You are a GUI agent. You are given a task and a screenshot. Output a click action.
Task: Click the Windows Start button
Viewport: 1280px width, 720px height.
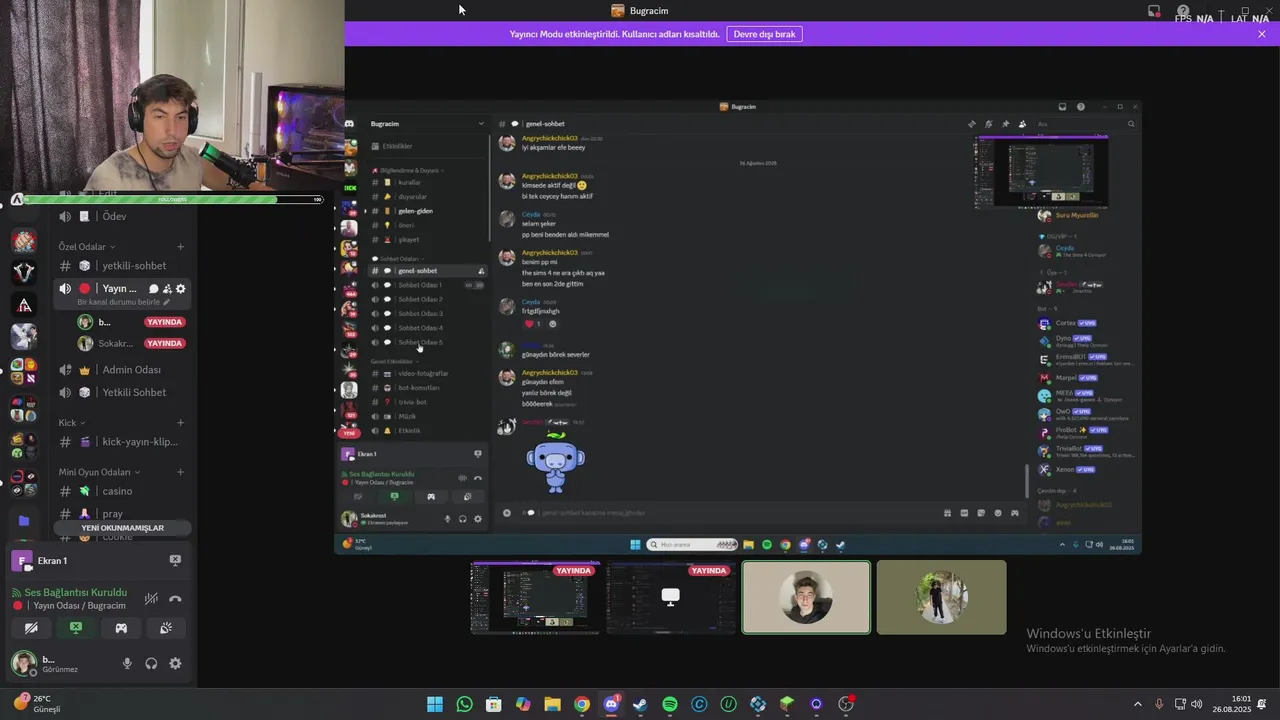435,704
